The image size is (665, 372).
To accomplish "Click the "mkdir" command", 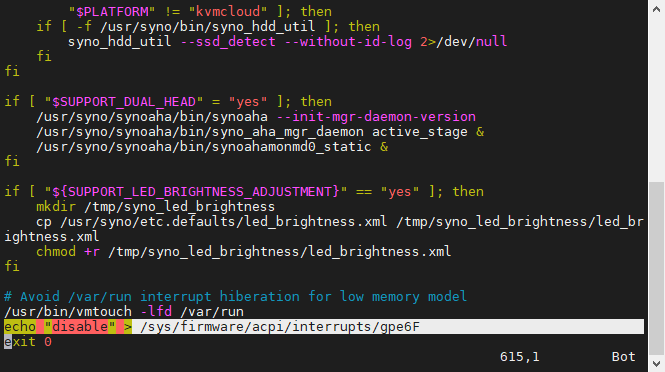I will [56, 207].
